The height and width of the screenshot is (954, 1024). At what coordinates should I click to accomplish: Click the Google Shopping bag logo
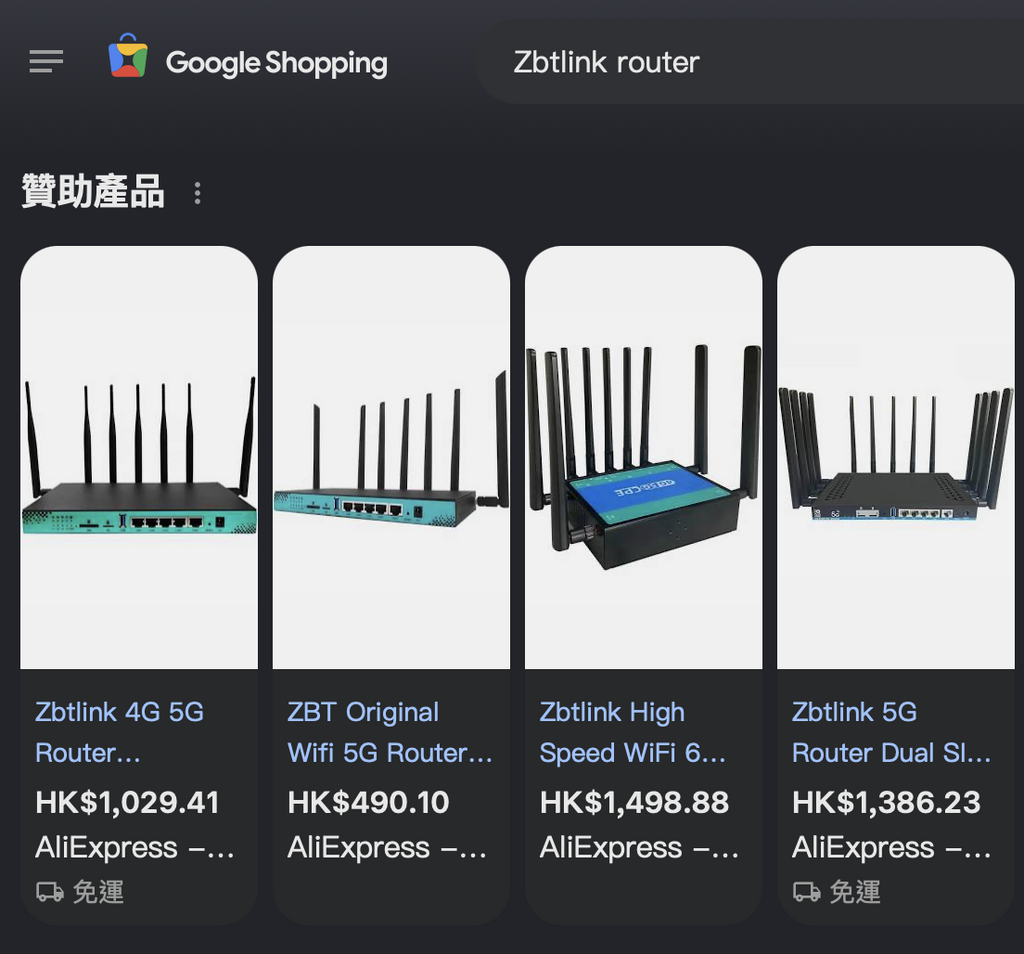128,56
